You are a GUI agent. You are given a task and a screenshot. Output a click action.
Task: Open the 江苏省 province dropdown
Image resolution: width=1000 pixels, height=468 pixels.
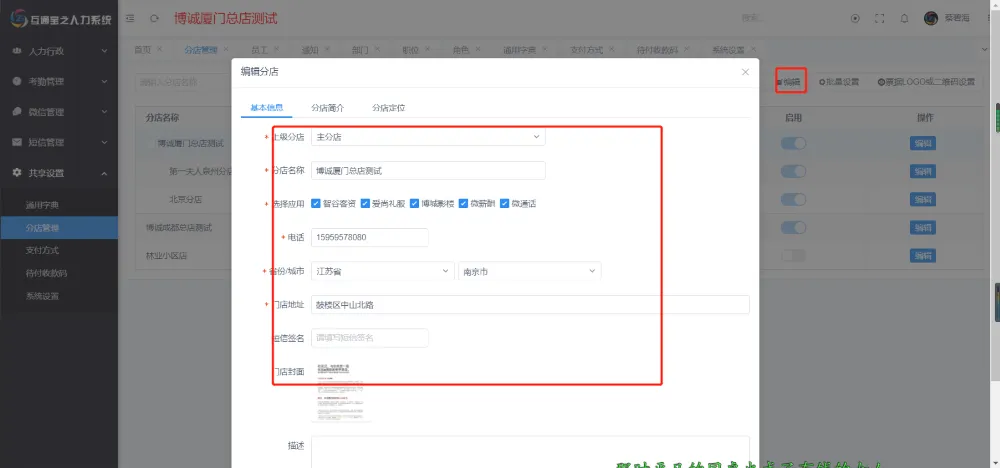point(382,271)
